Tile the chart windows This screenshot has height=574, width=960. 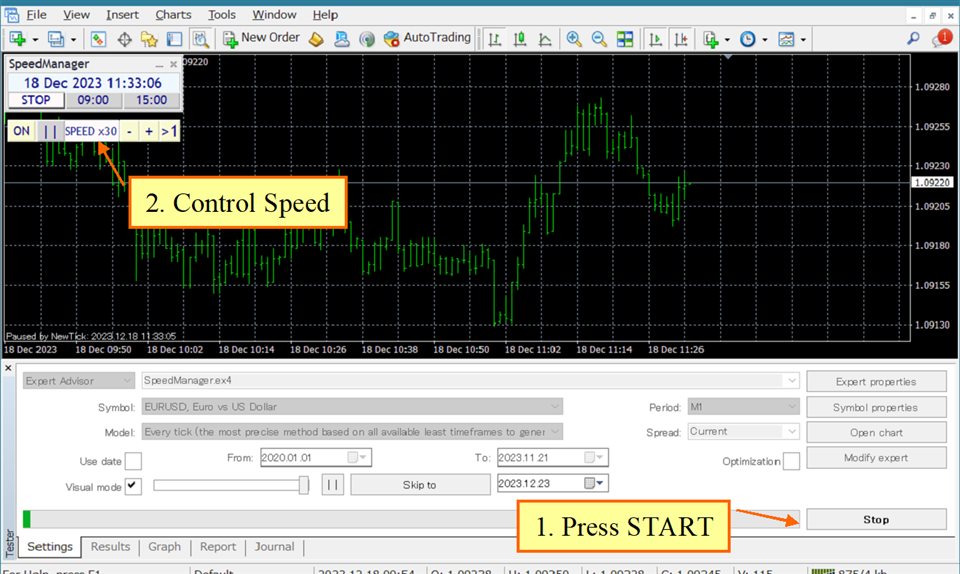[x=625, y=39]
